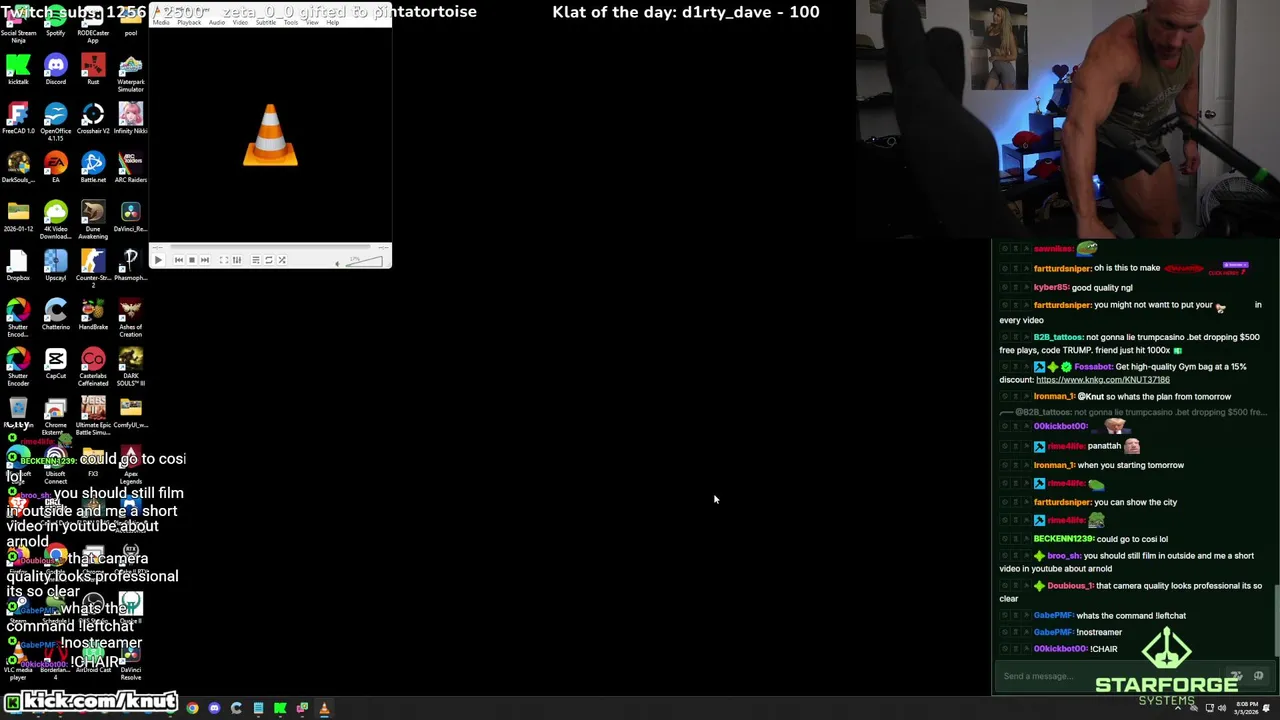Toggle VLC random shuffle
This screenshot has height=720, width=1280.
coord(282,260)
